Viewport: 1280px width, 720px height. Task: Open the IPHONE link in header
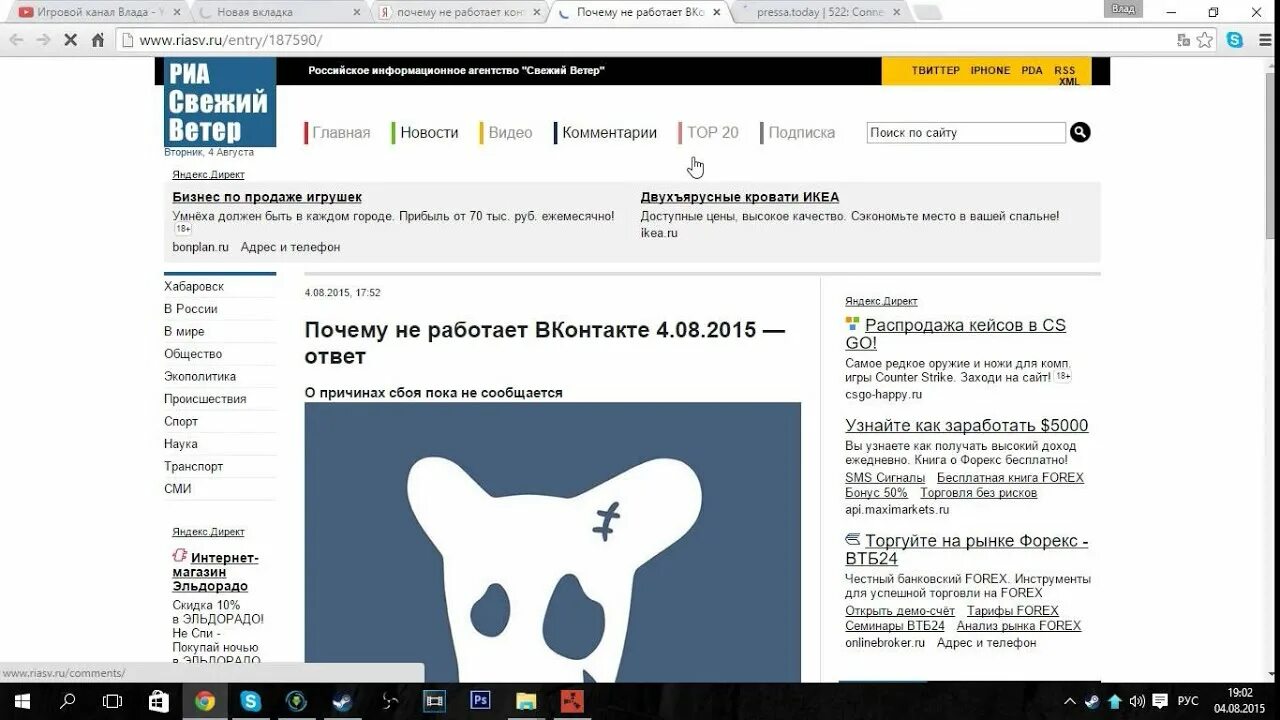(x=990, y=70)
